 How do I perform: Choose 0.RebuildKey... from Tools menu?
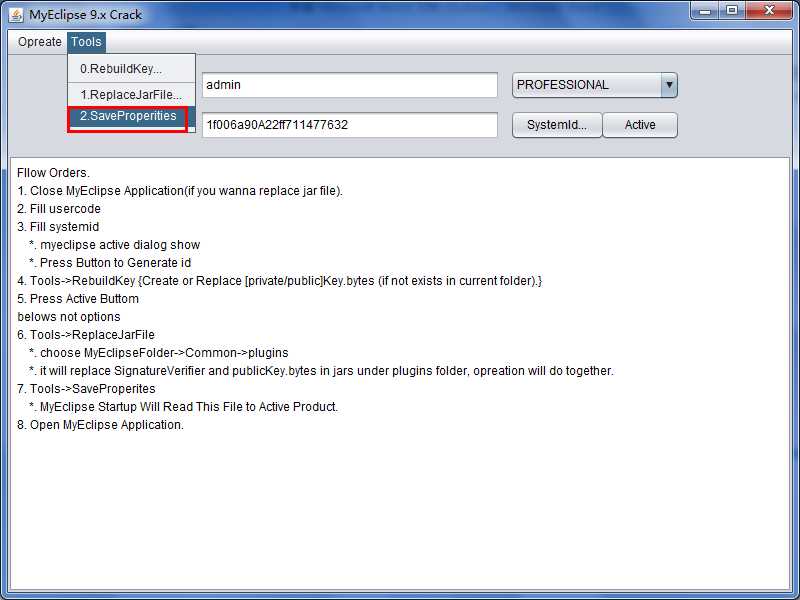tap(132, 69)
